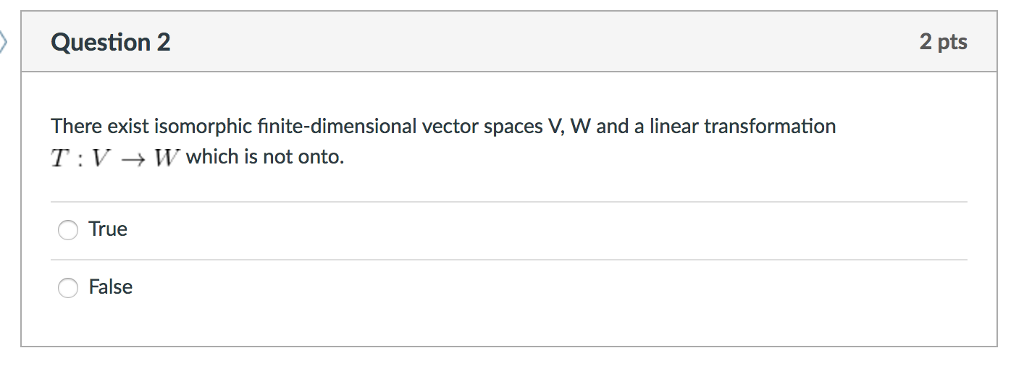Image resolution: width=1024 pixels, height=382 pixels.
Task: Select the False radio button
Action: pyautogui.click(x=68, y=288)
